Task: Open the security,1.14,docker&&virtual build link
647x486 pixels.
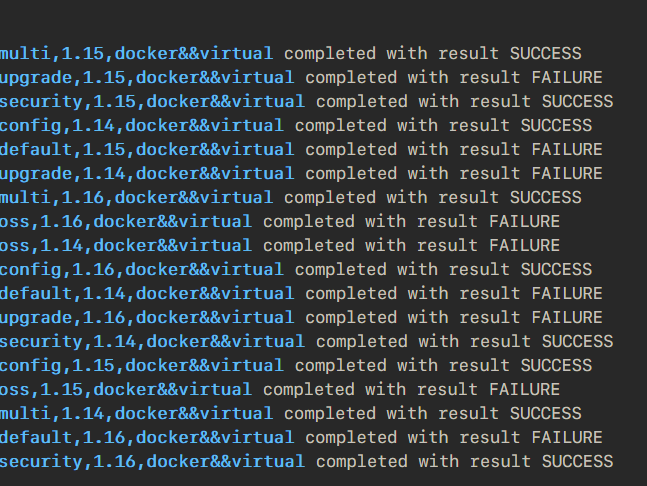Action: (152, 341)
